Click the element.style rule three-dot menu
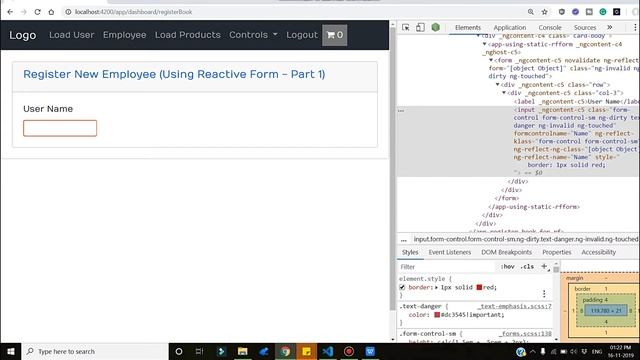Image resolution: width=640 pixels, height=360 pixels. point(544,294)
